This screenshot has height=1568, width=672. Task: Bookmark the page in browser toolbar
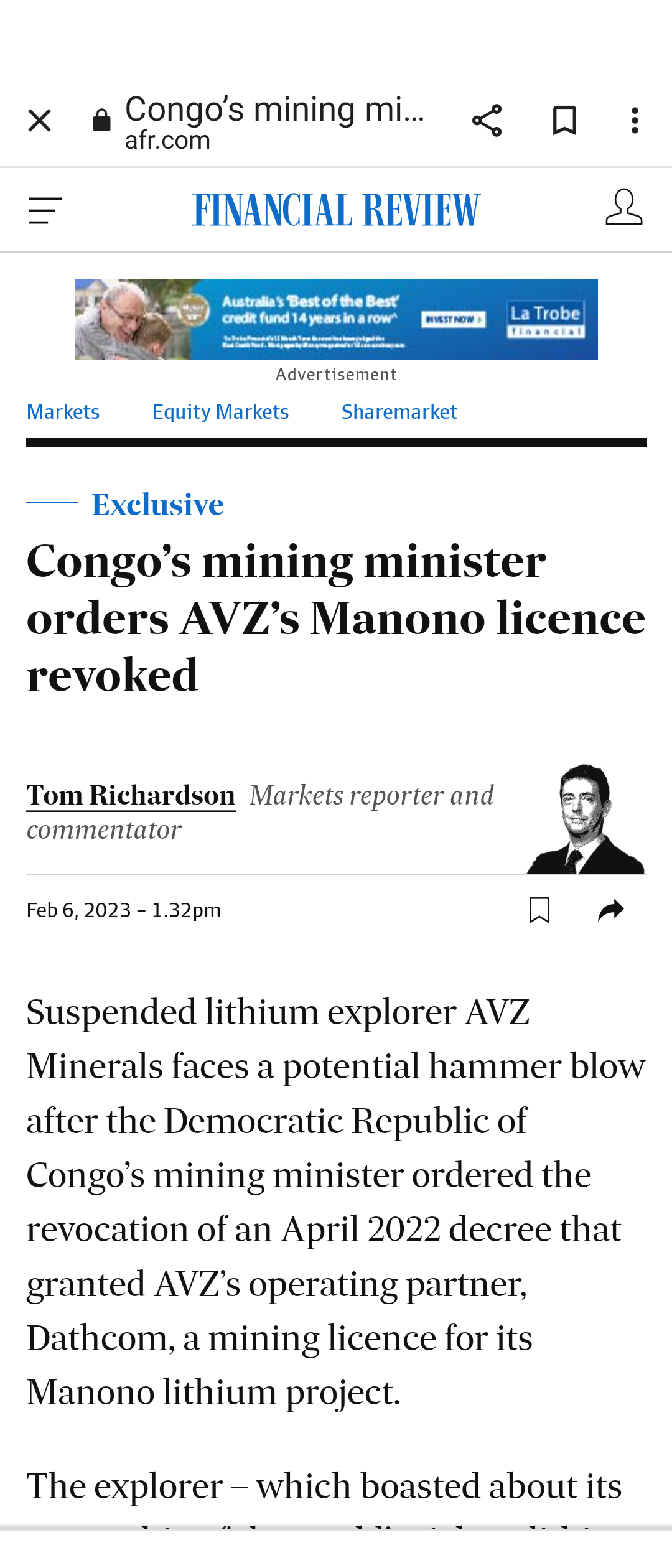click(x=564, y=121)
